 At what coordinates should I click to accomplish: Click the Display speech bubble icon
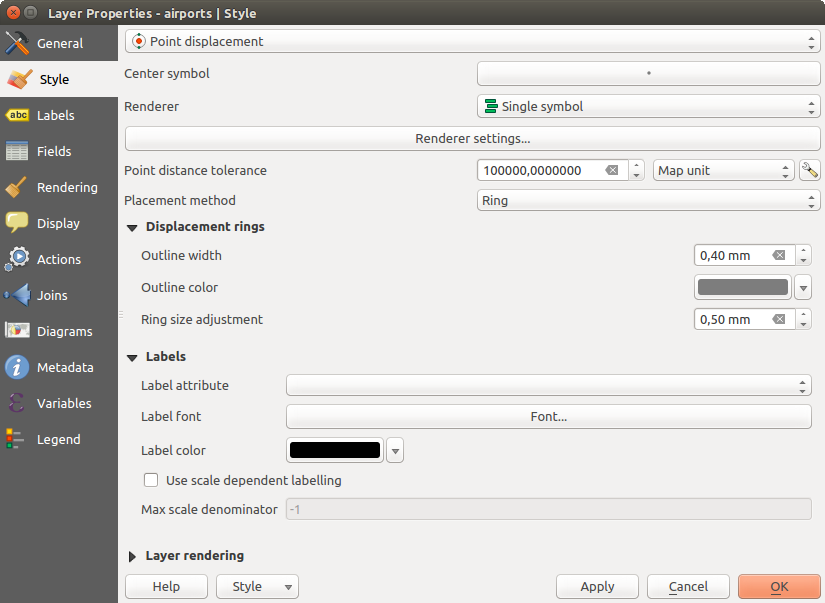tap(17, 224)
